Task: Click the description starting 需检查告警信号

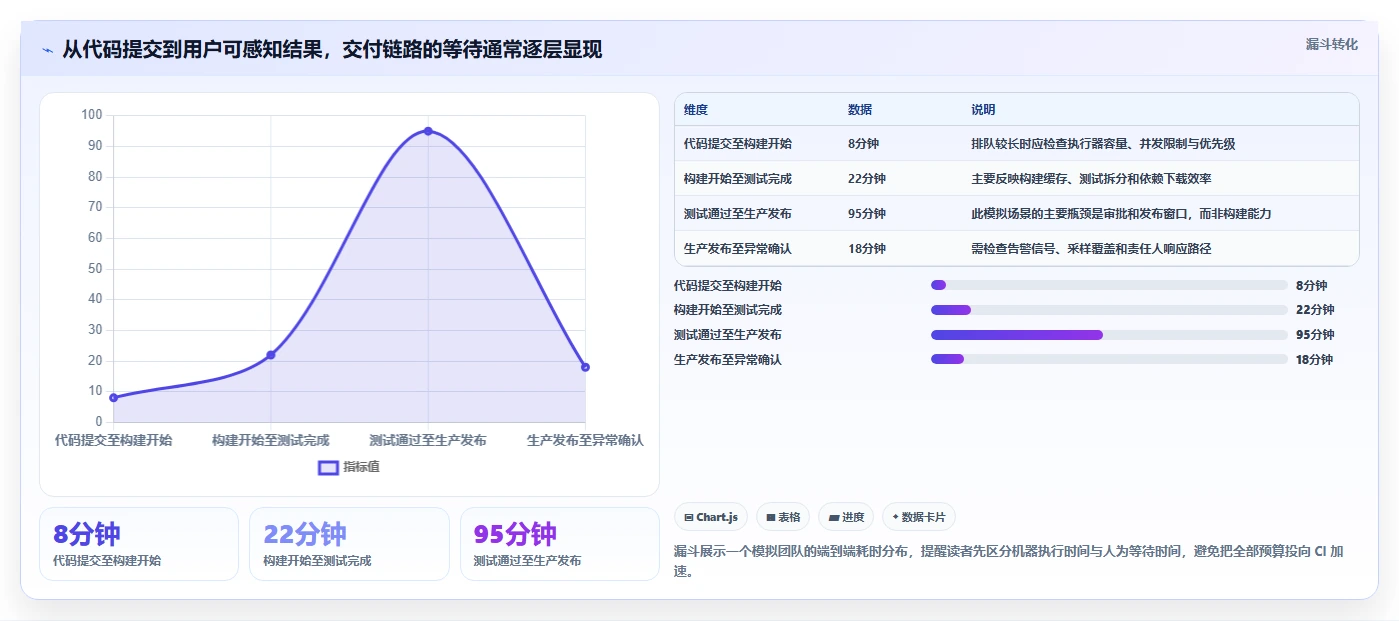Action: tap(1091, 249)
